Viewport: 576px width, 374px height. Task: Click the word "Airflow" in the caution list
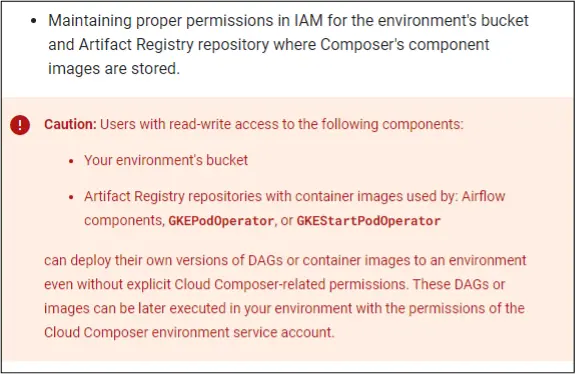483,196
